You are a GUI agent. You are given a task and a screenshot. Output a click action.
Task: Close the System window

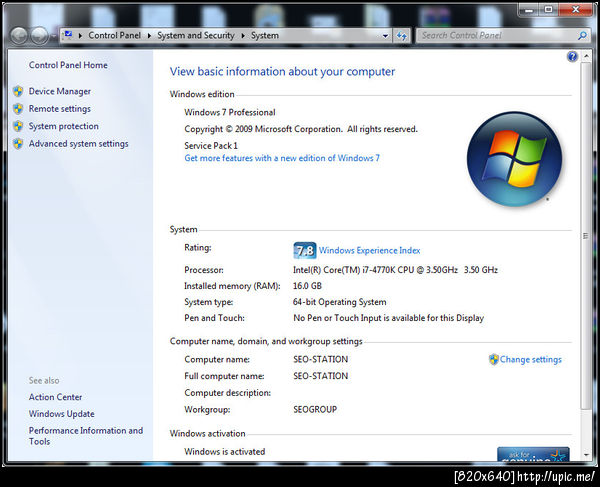tap(576, 10)
